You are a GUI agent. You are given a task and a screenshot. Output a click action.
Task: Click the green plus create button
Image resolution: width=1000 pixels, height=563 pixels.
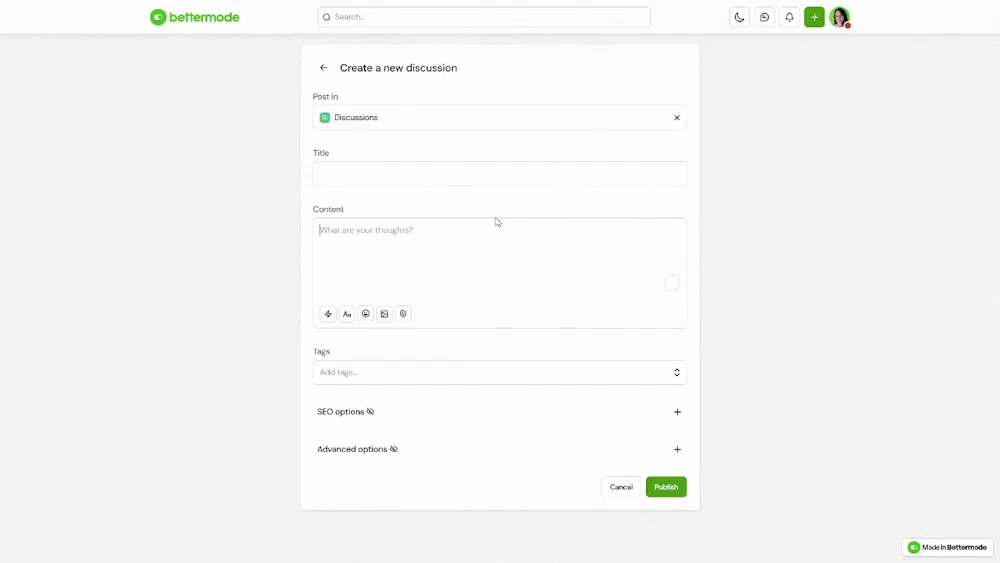tap(814, 17)
